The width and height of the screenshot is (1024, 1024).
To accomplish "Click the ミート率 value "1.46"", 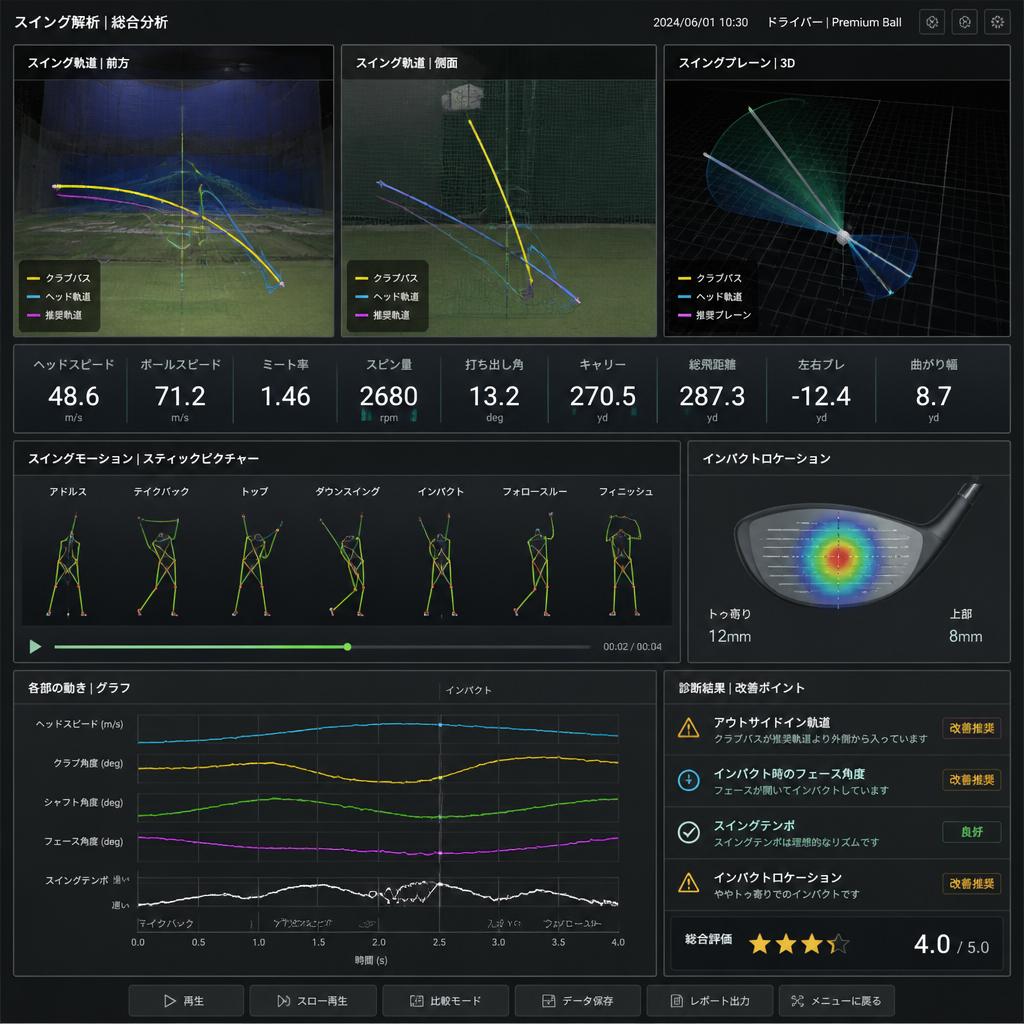I will pyautogui.click(x=285, y=396).
